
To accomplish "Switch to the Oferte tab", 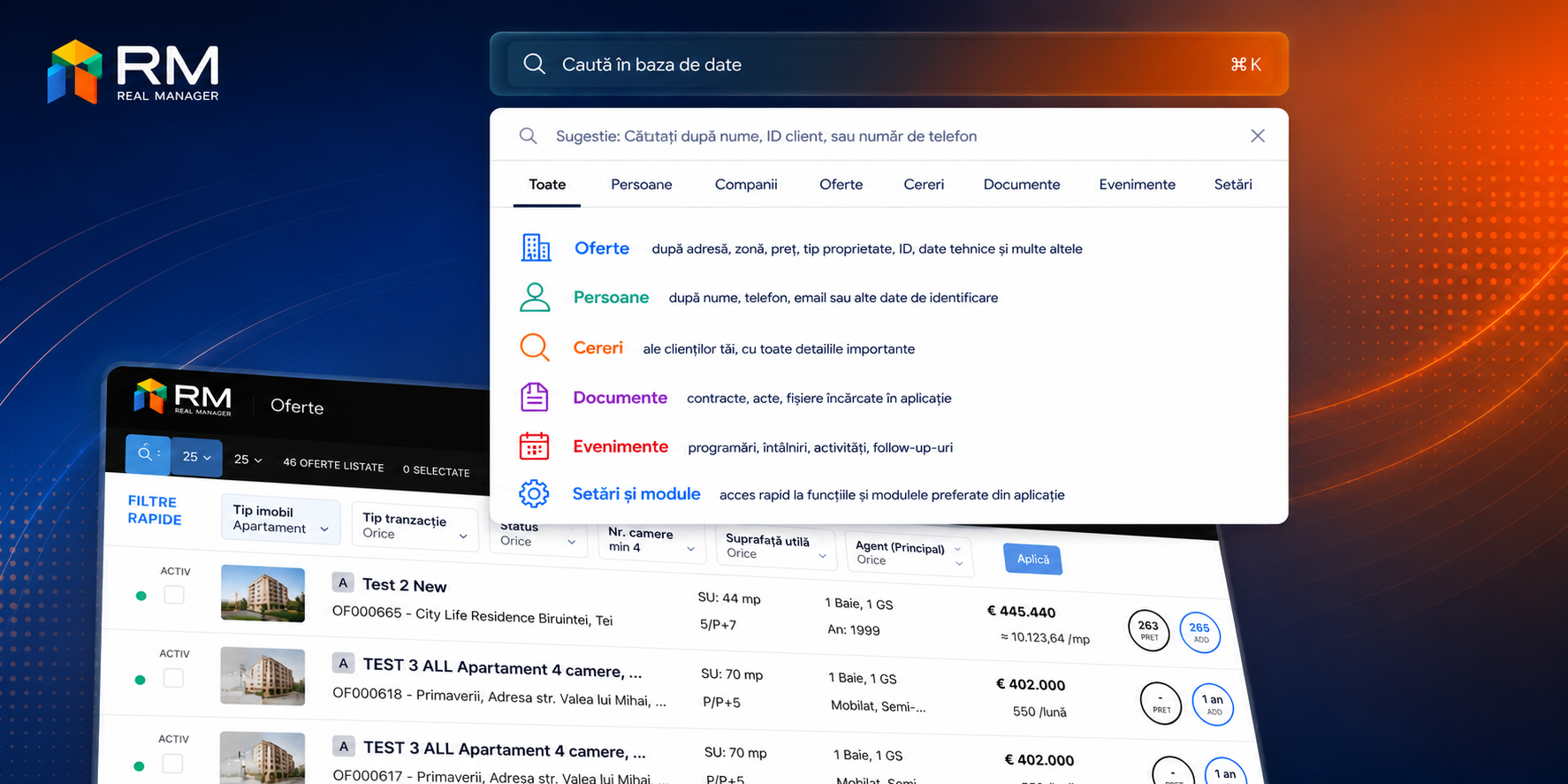I will [841, 185].
